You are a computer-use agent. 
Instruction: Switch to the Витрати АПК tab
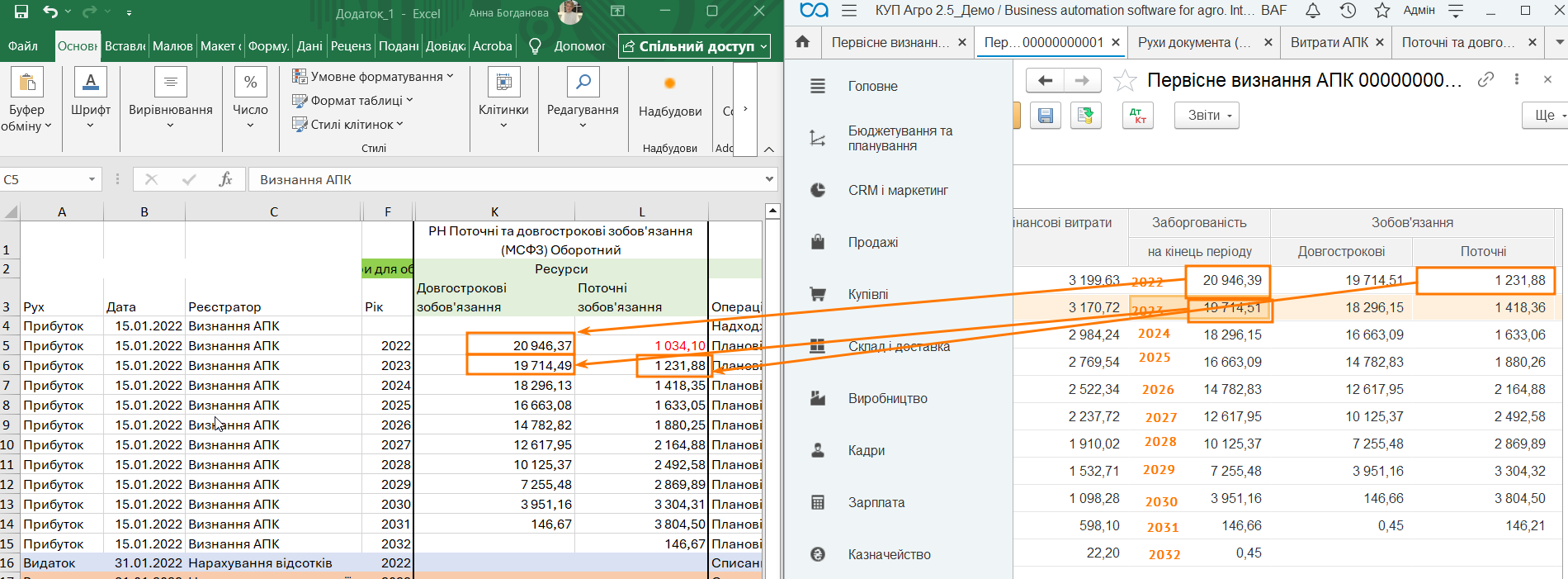[x=1329, y=42]
